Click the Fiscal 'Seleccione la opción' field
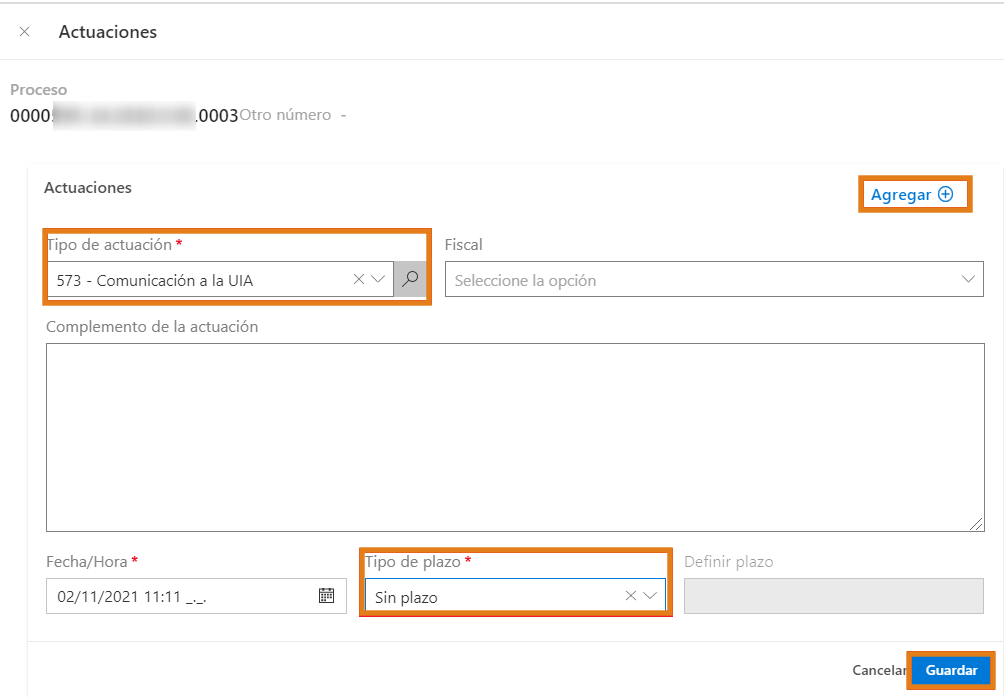 pos(700,281)
